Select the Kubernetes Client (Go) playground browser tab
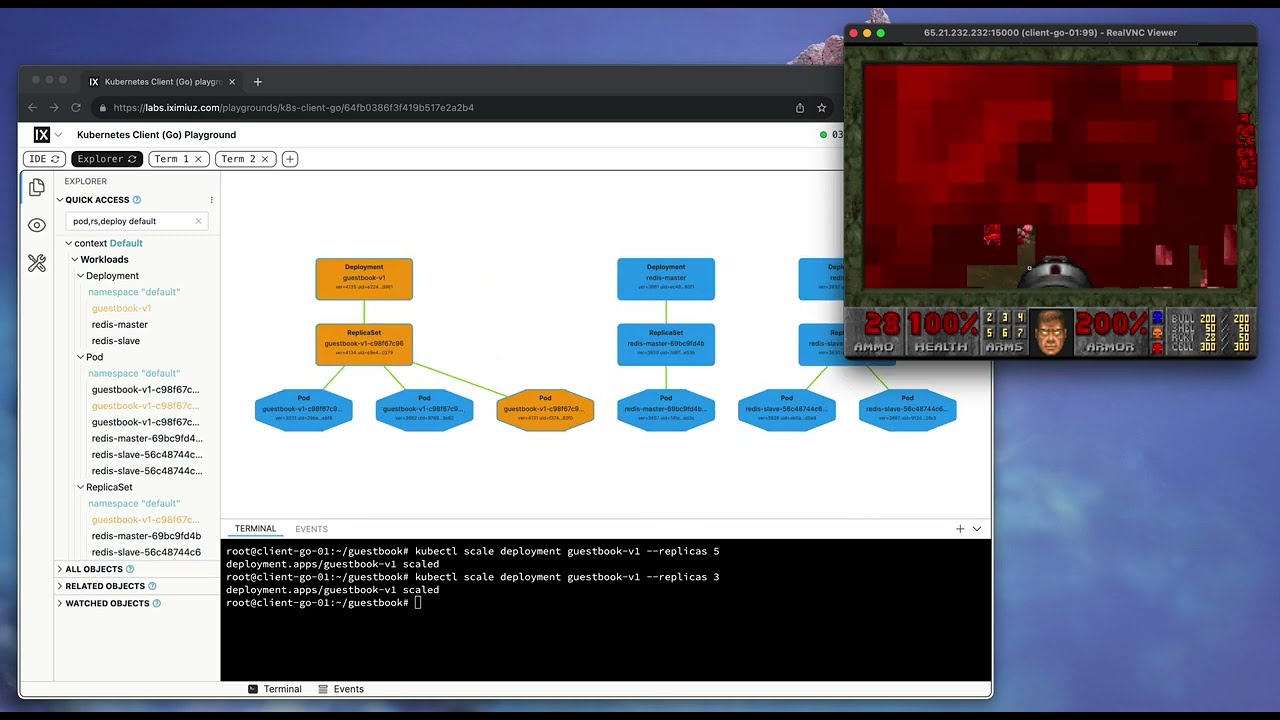This screenshot has width=1280, height=720. (x=160, y=82)
